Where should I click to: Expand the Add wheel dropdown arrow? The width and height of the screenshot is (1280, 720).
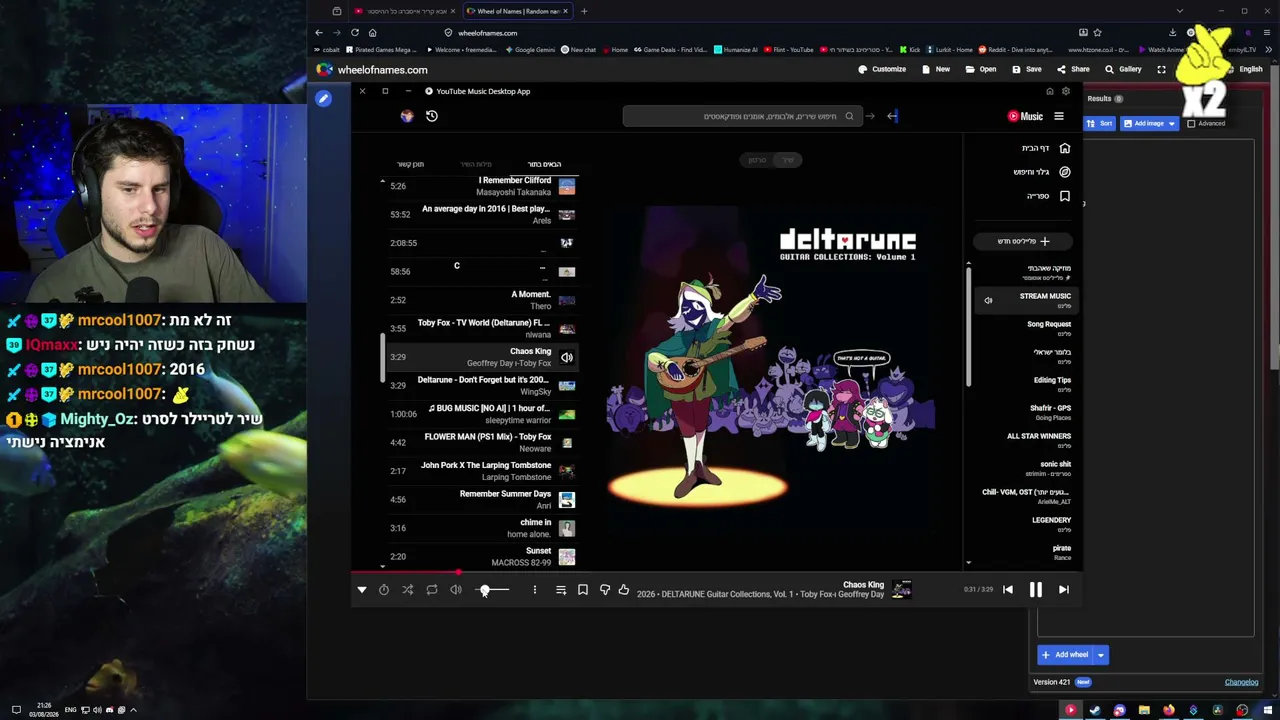(1100, 655)
